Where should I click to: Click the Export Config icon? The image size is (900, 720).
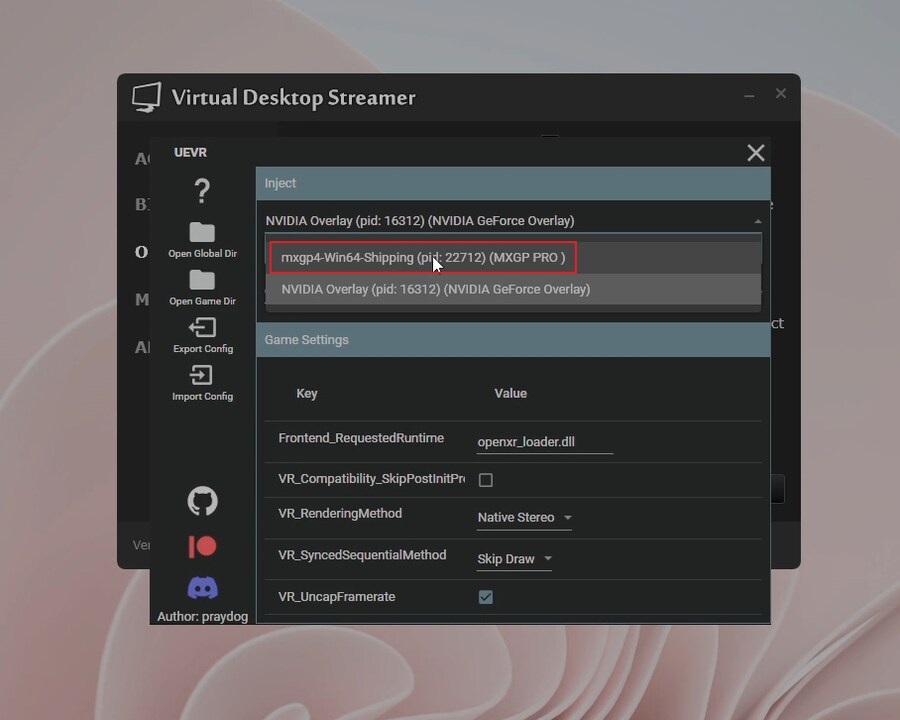[202, 328]
